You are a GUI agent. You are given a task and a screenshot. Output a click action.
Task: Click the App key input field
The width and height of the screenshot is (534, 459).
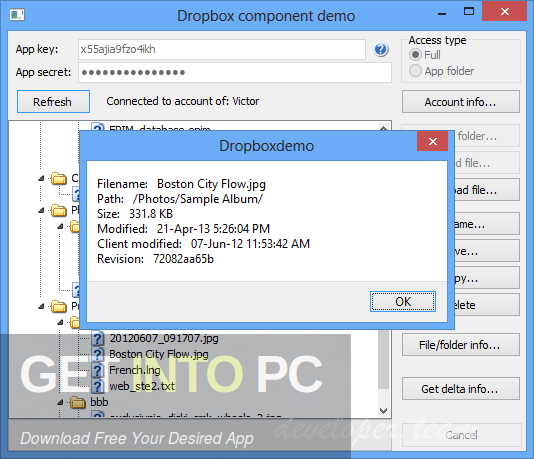coord(222,50)
